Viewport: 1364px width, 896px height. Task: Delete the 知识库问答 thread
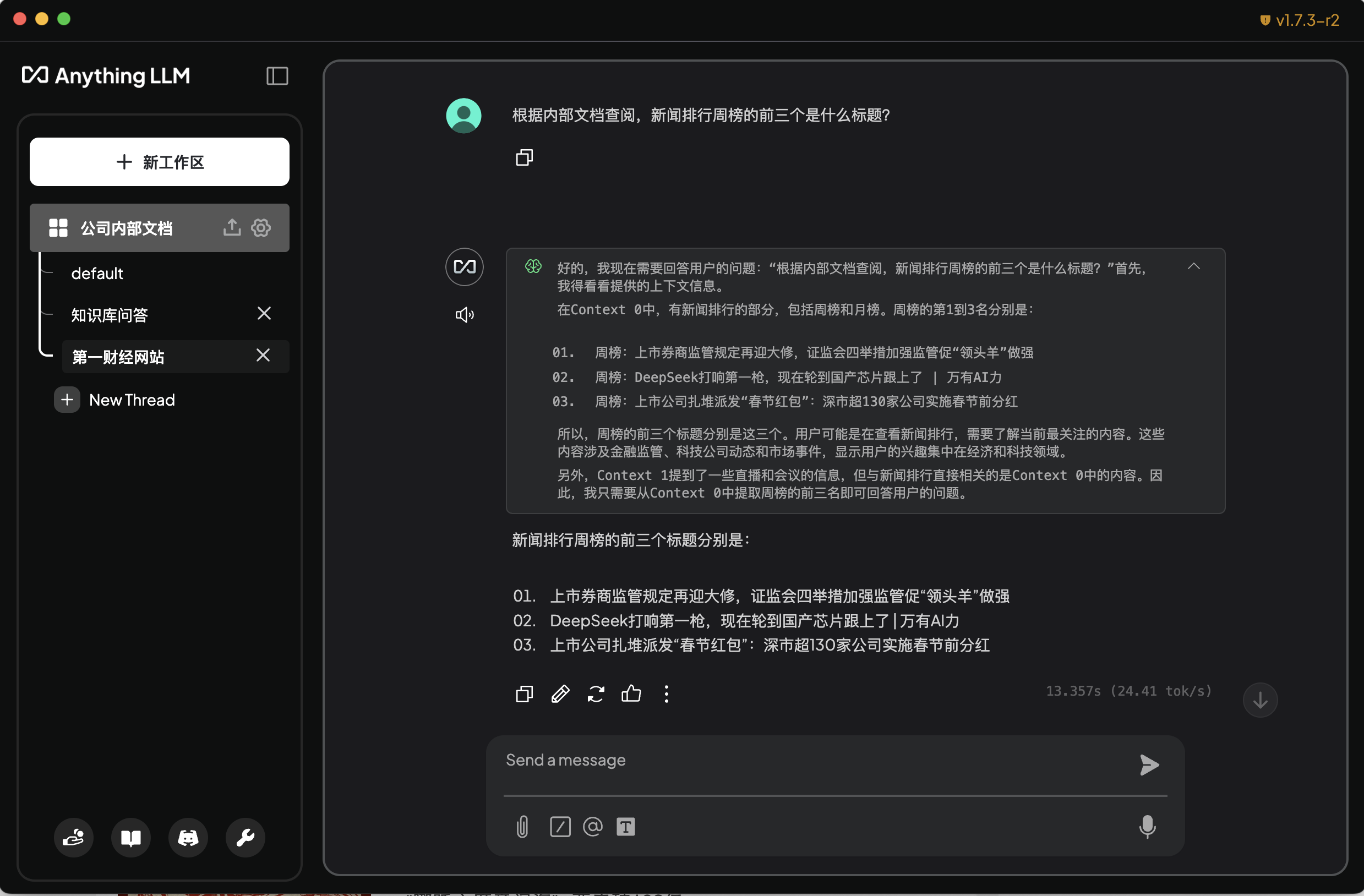pos(264,313)
